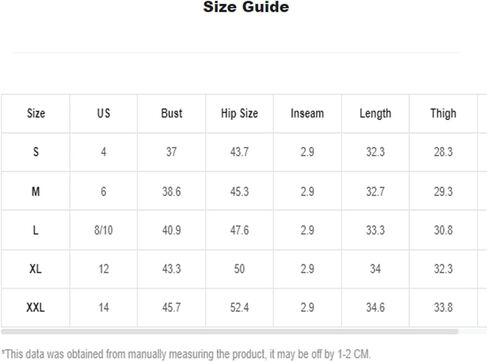Select the L size row label
488x362 pixels.
point(36,230)
